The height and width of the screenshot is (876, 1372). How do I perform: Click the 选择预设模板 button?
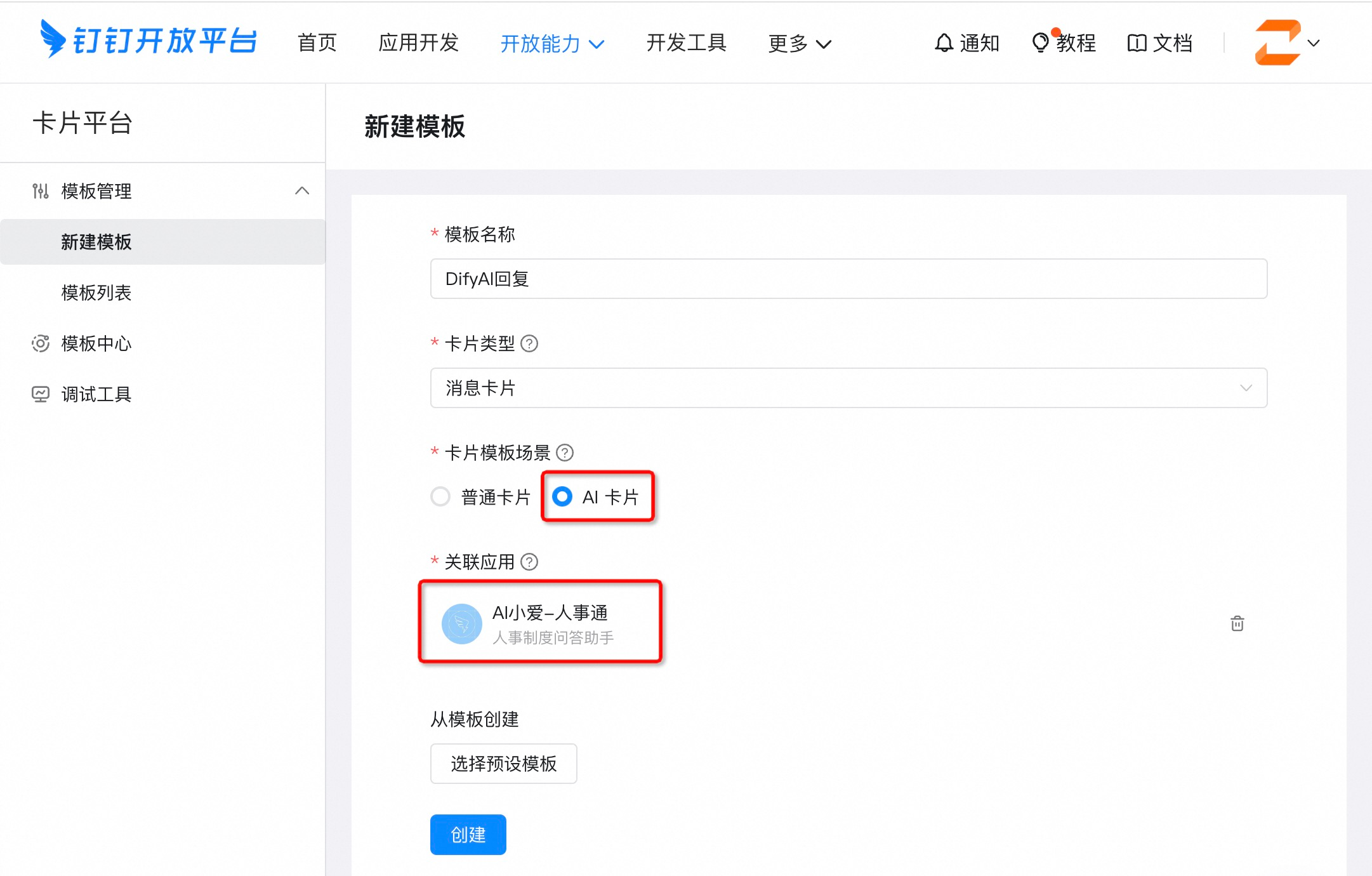click(503, 763)
